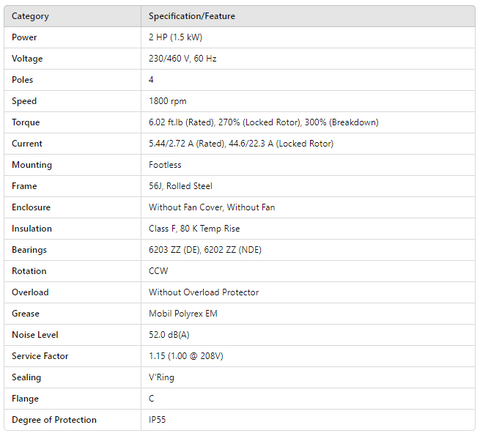Click the Noise Level 52.0 dB(A) value
480x436 pixels.
click(169, 335)
